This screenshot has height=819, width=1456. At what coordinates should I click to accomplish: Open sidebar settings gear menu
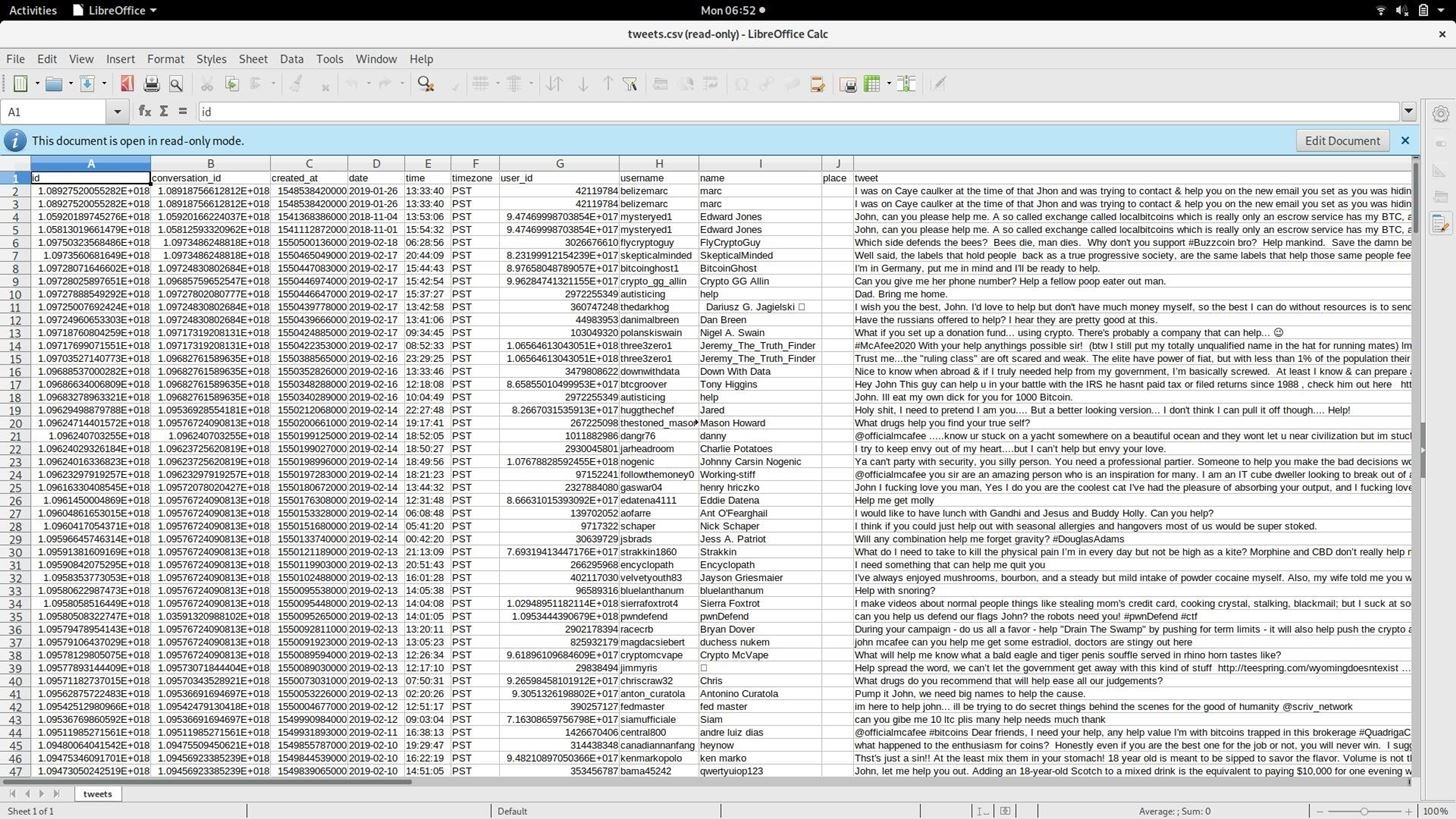[x=1441, y=114]
